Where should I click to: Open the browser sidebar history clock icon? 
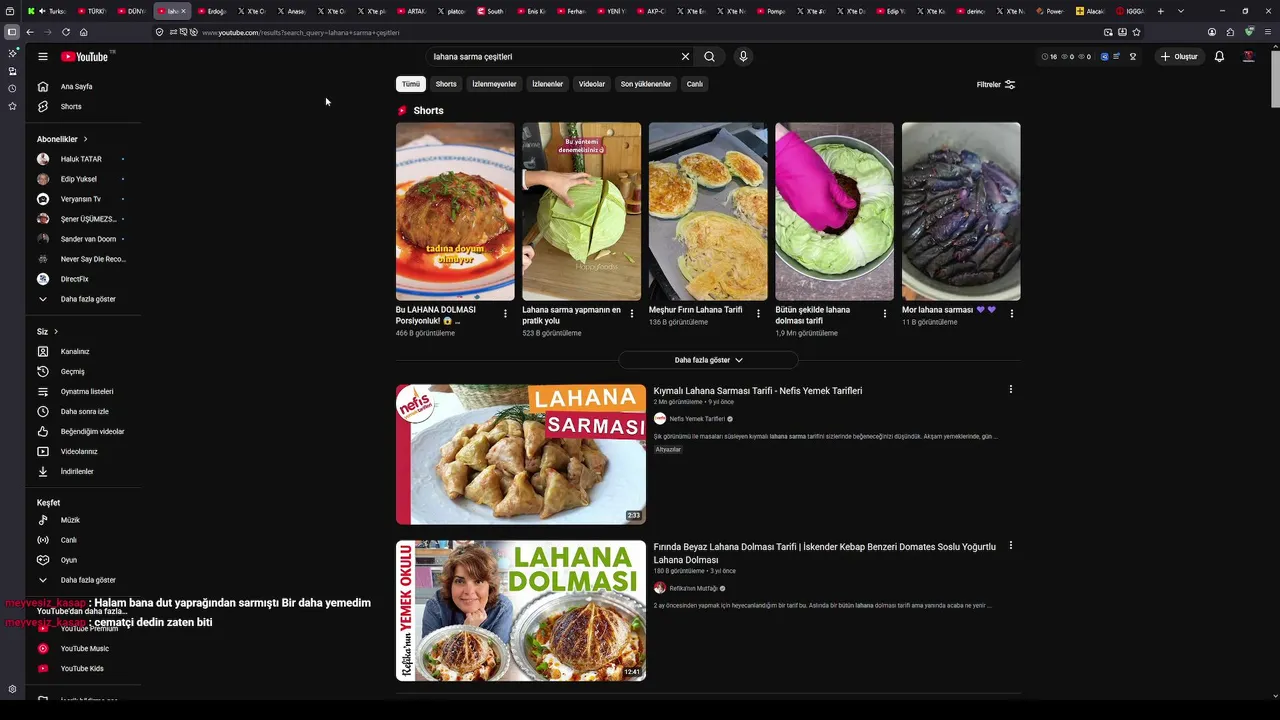pyautogui.click(x=12, y=88)
